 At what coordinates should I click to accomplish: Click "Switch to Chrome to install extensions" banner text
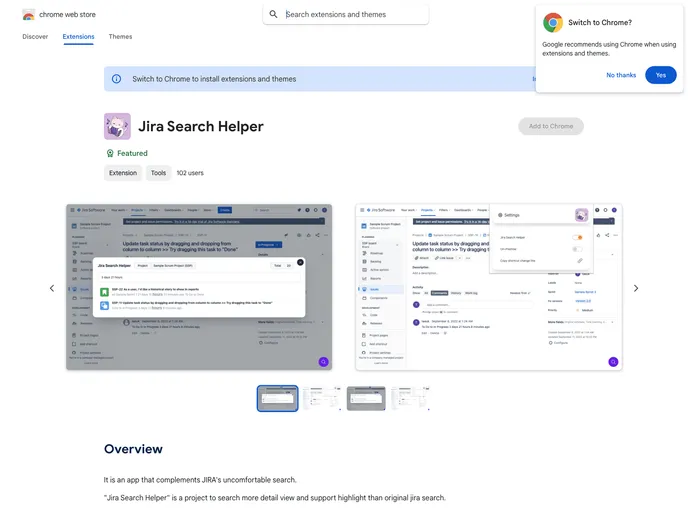214,79
